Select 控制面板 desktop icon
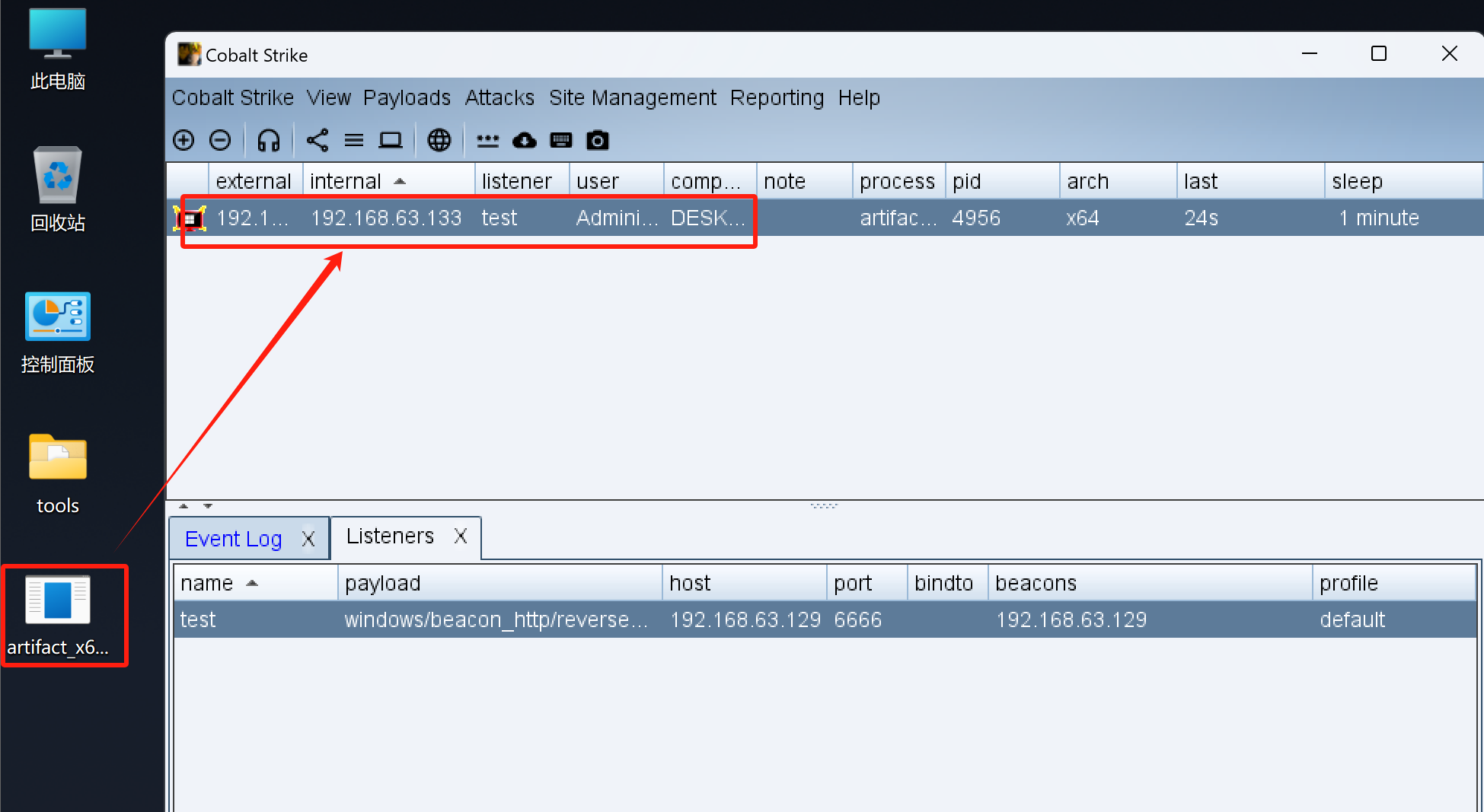Viewport: 1484px width, 812px height. click(58, 333)
